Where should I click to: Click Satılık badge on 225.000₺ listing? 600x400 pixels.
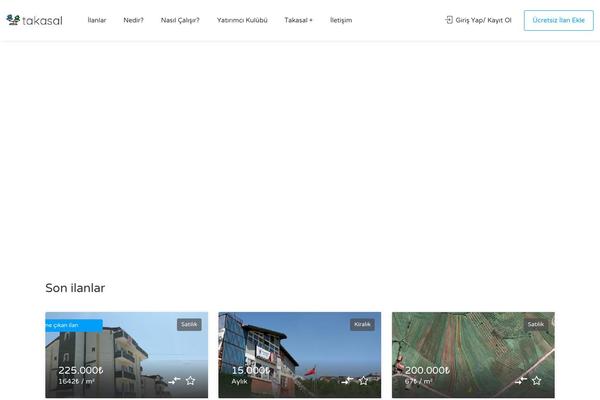point(189,325)
